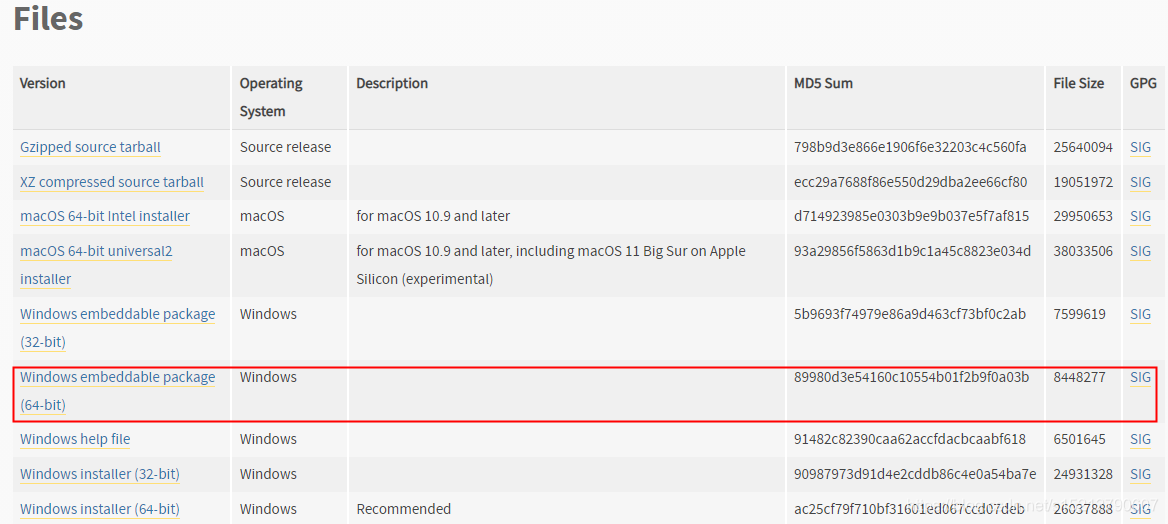The image size is (1168, 524).
Task: Open SIG link for macOS universal2 installer
Action: (x=1140, y=251)
